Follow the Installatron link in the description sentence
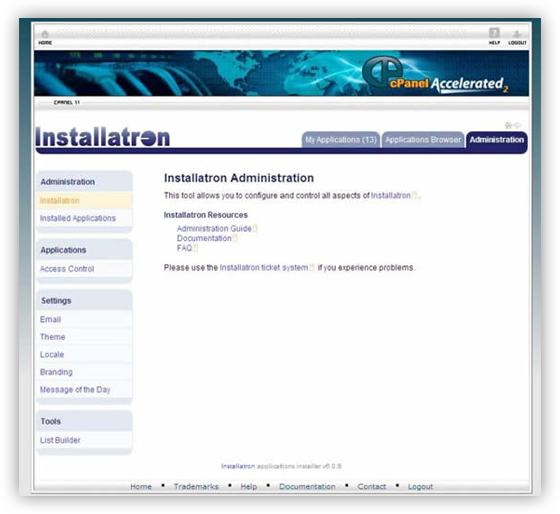560x514 pixels. tap(391, 195)
